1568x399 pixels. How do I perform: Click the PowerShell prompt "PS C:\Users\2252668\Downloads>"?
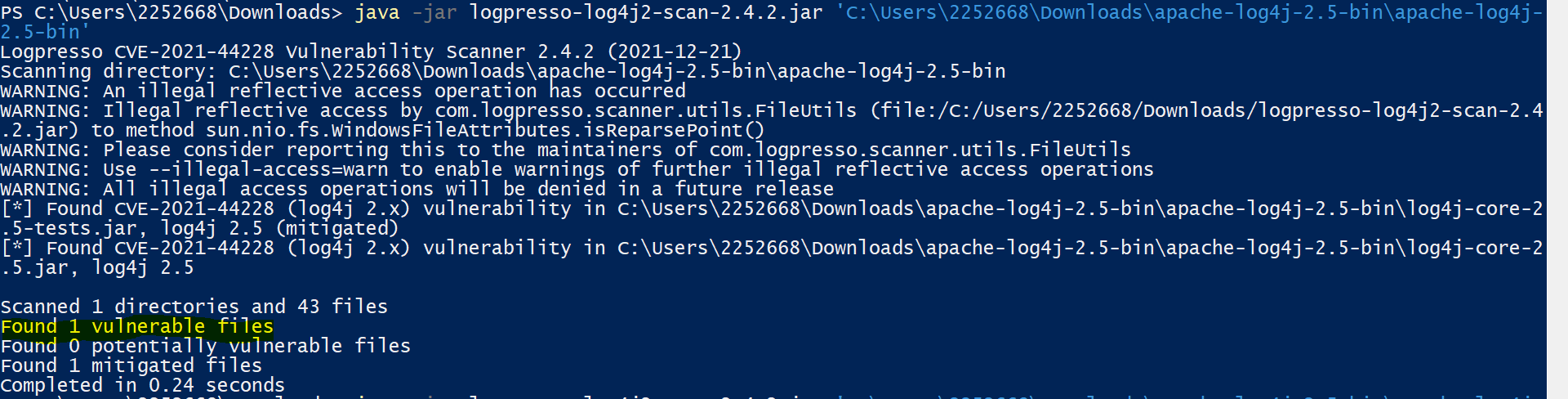tap(171, 13)
